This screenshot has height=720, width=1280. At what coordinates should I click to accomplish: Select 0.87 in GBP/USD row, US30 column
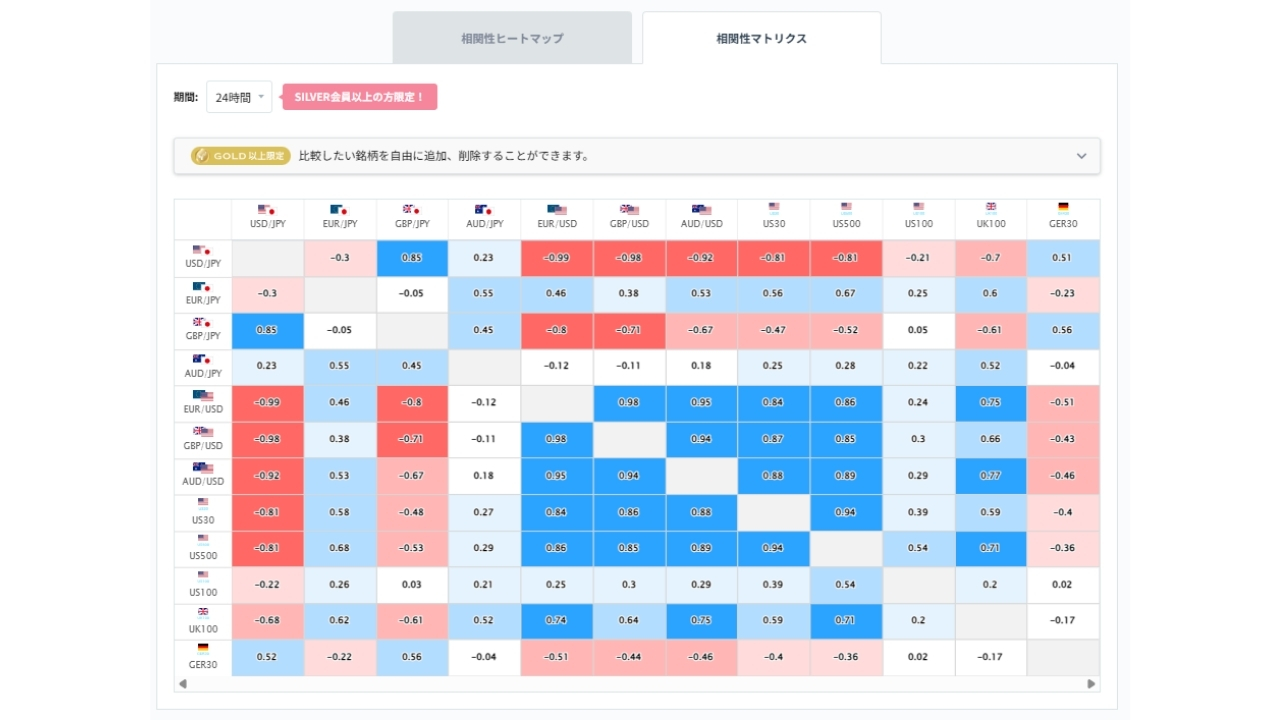click(774, 439)
